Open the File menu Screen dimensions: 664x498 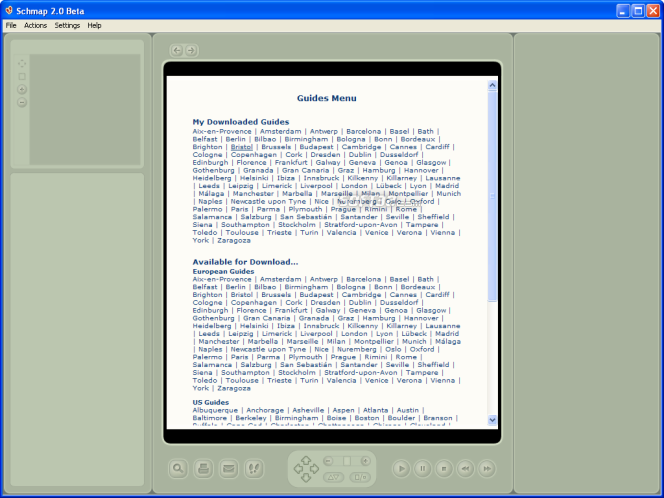pos(11,25)
